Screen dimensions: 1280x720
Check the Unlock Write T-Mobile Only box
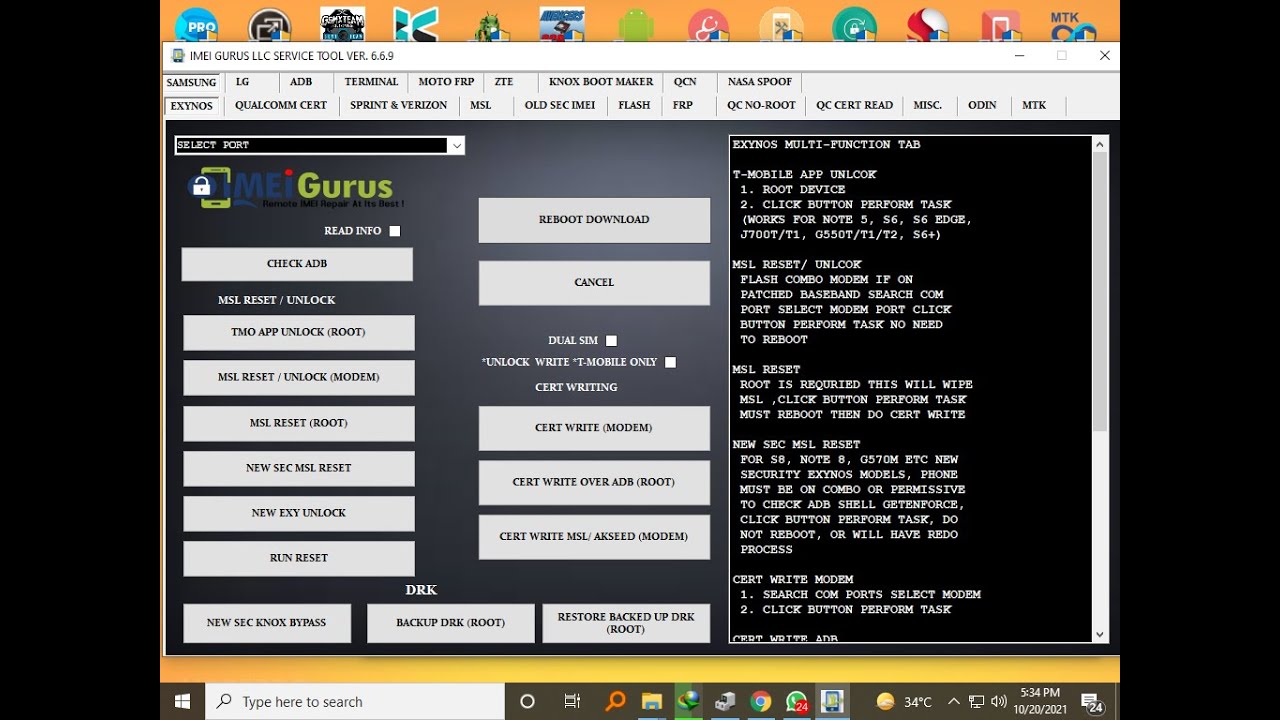671,362
